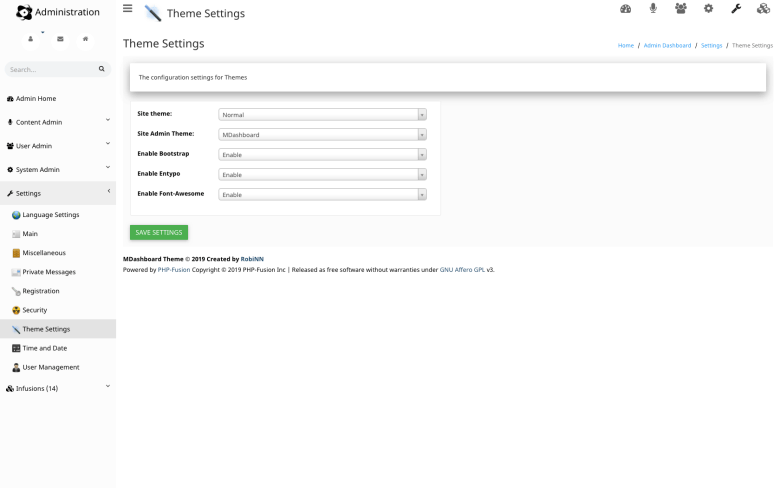Image resolution: width=774 pixels, height=488 pixels.
Task: Click the dashboard gauge icon in top bar
Action: [626, 10]
